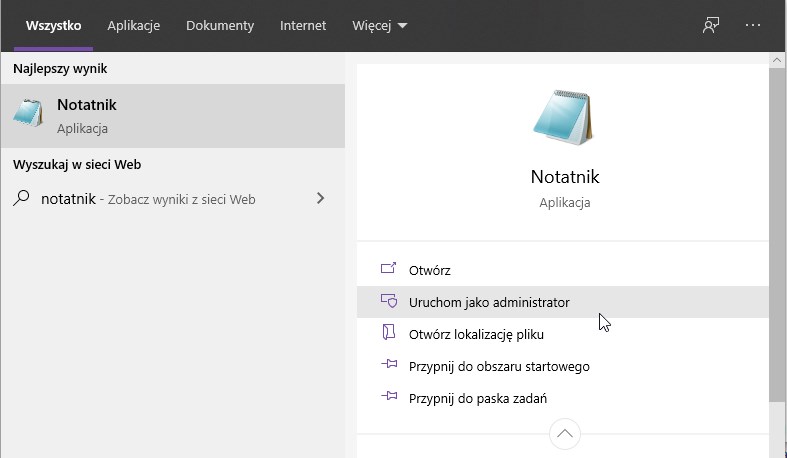Click pin icon beside paska zadań
787x458 pixels.
click(389, 396)
